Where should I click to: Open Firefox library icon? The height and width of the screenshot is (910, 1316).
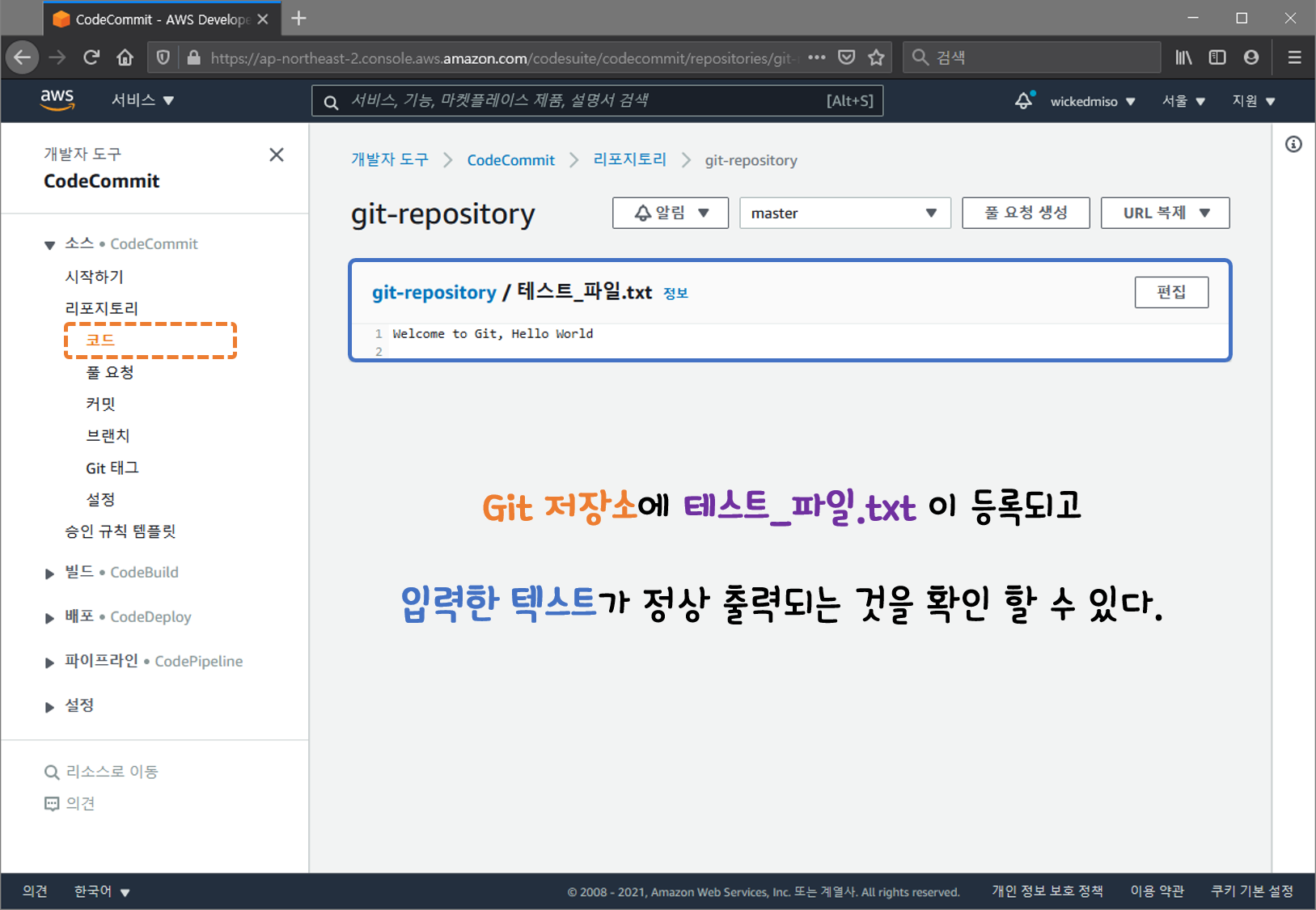tap(1184, 57)
